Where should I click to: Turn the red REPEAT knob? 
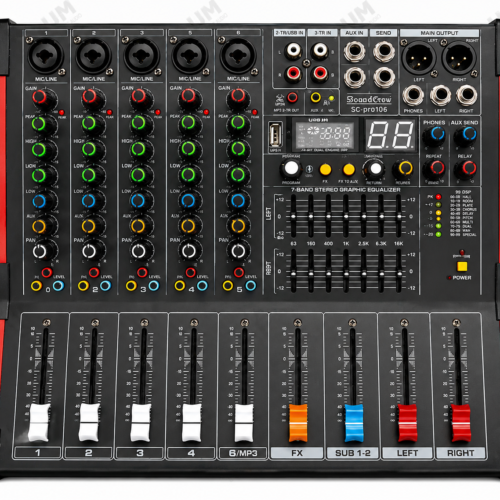click(x=435, y=169)
